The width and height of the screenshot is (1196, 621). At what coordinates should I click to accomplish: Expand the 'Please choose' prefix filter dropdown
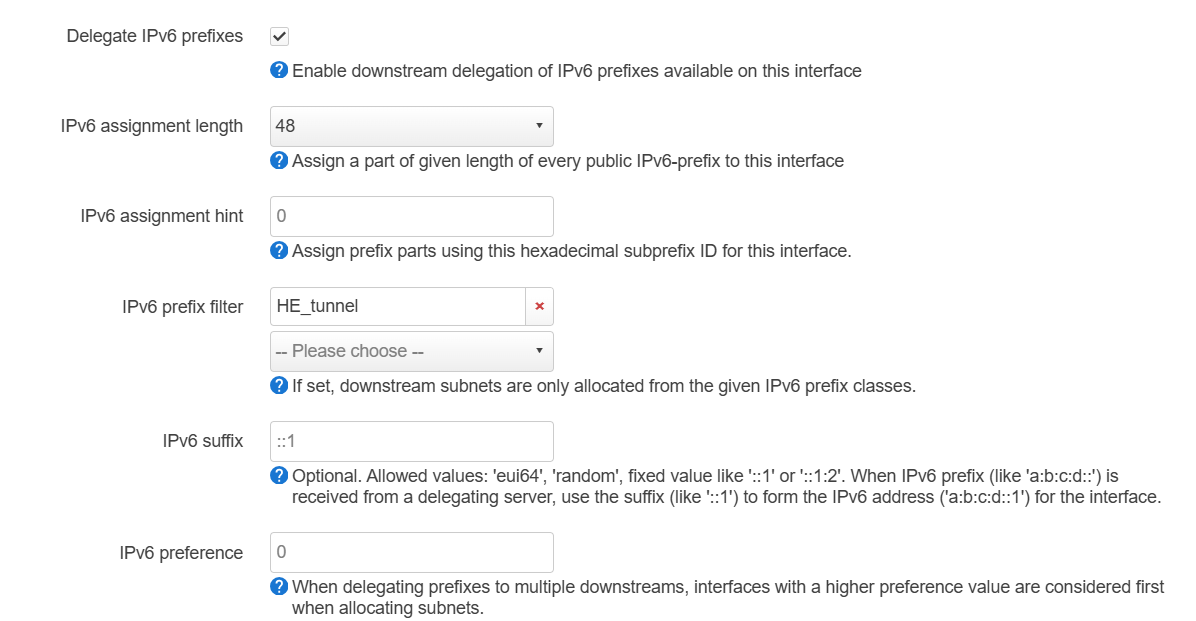coord(411,351)
